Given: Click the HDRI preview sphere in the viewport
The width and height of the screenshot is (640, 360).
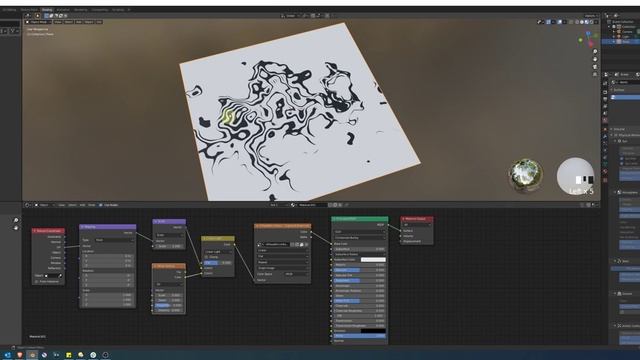Looking at the screenshot, I should (526, 174).
